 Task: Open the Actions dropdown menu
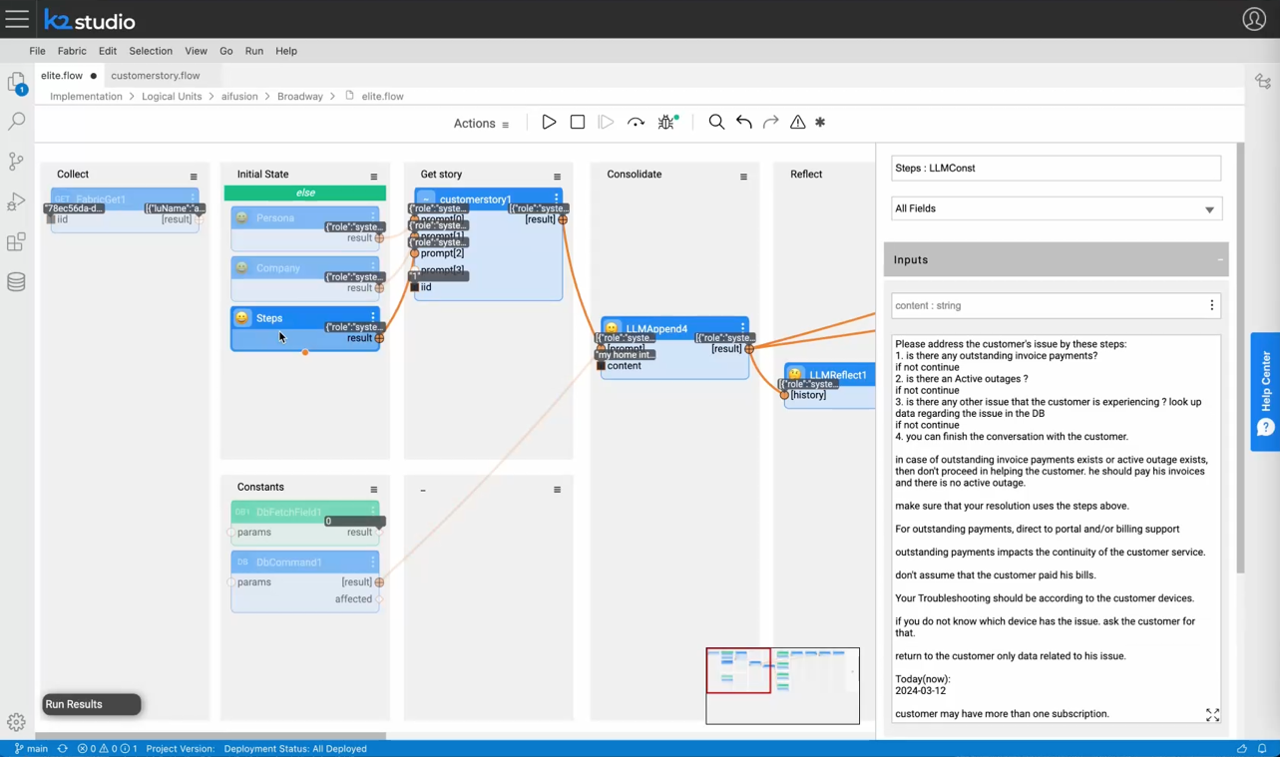tap(481, 123)
